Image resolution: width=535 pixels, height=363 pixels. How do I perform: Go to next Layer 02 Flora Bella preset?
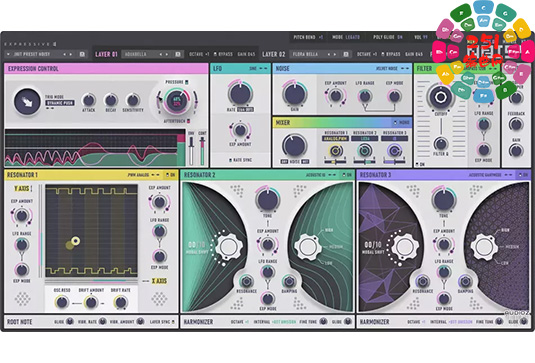335,54
